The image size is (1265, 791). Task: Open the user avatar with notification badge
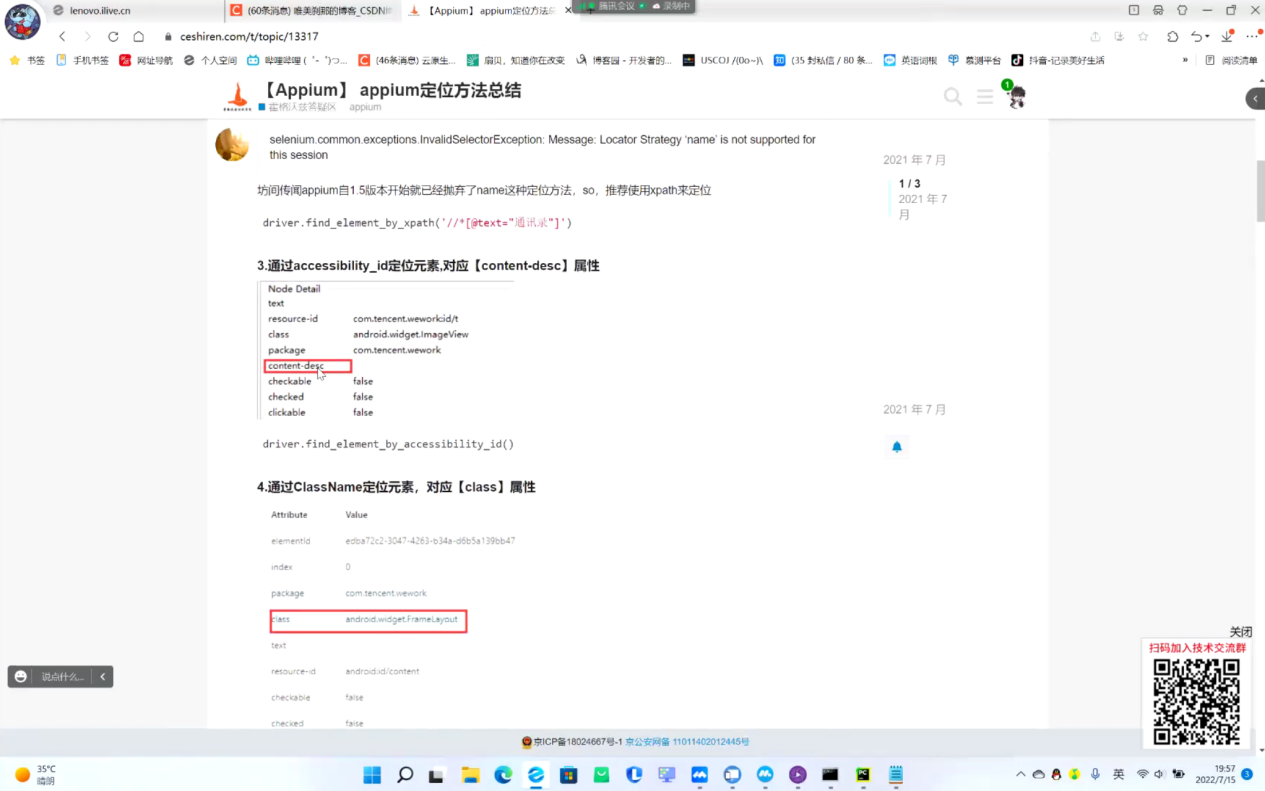point(1016,97)
